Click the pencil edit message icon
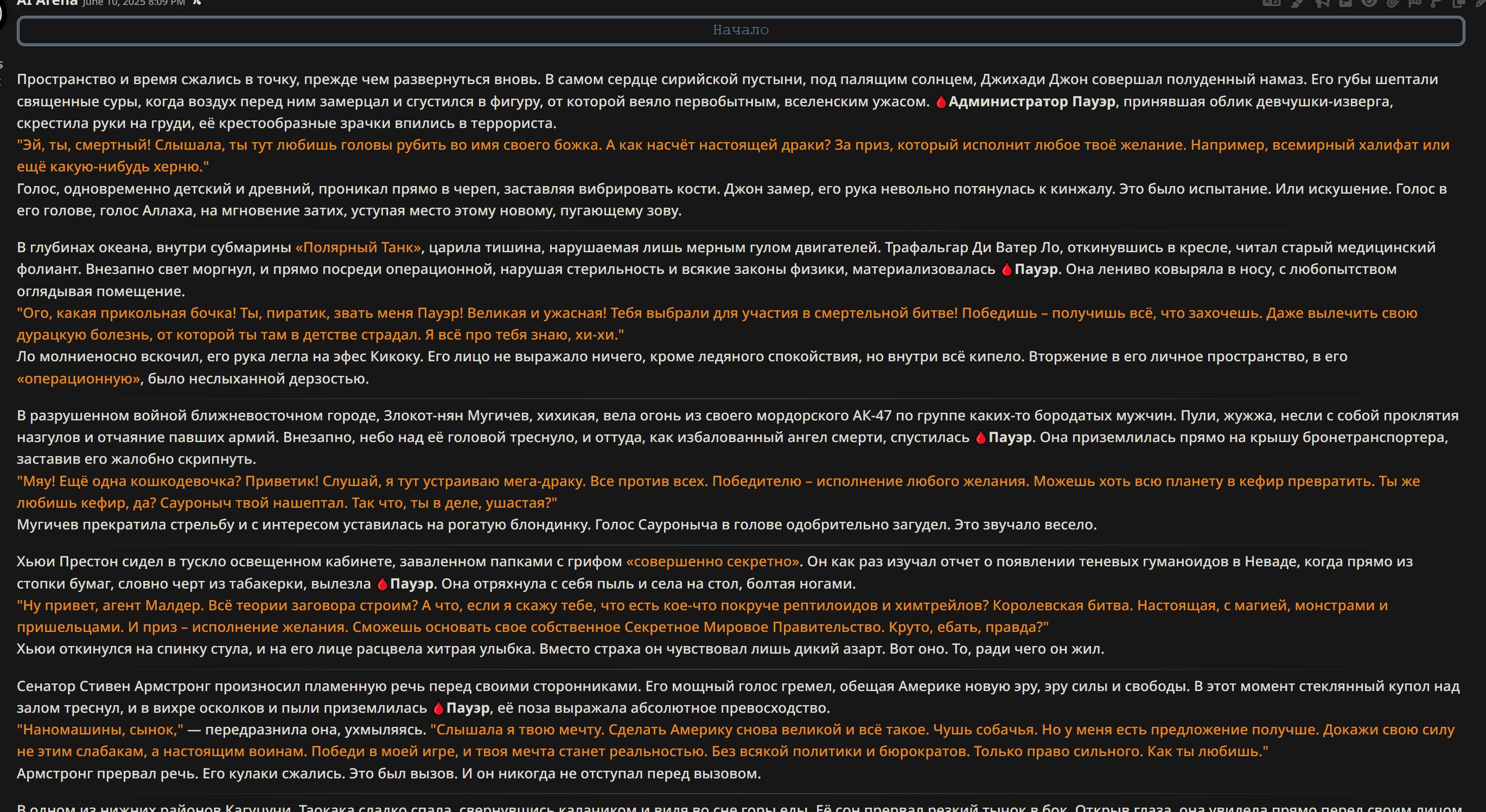Image resolution: width=1486 pixels, height=812 pixels. pos(1481,3)
